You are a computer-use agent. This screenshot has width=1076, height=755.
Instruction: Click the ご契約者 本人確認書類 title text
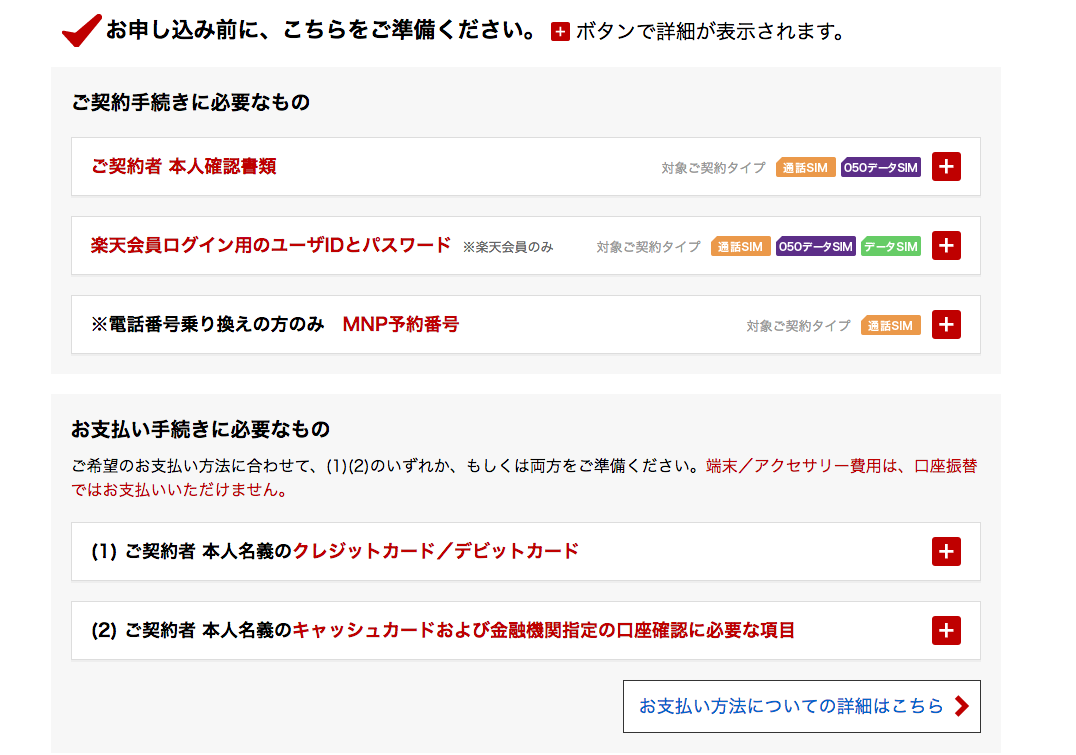(184, 167)
